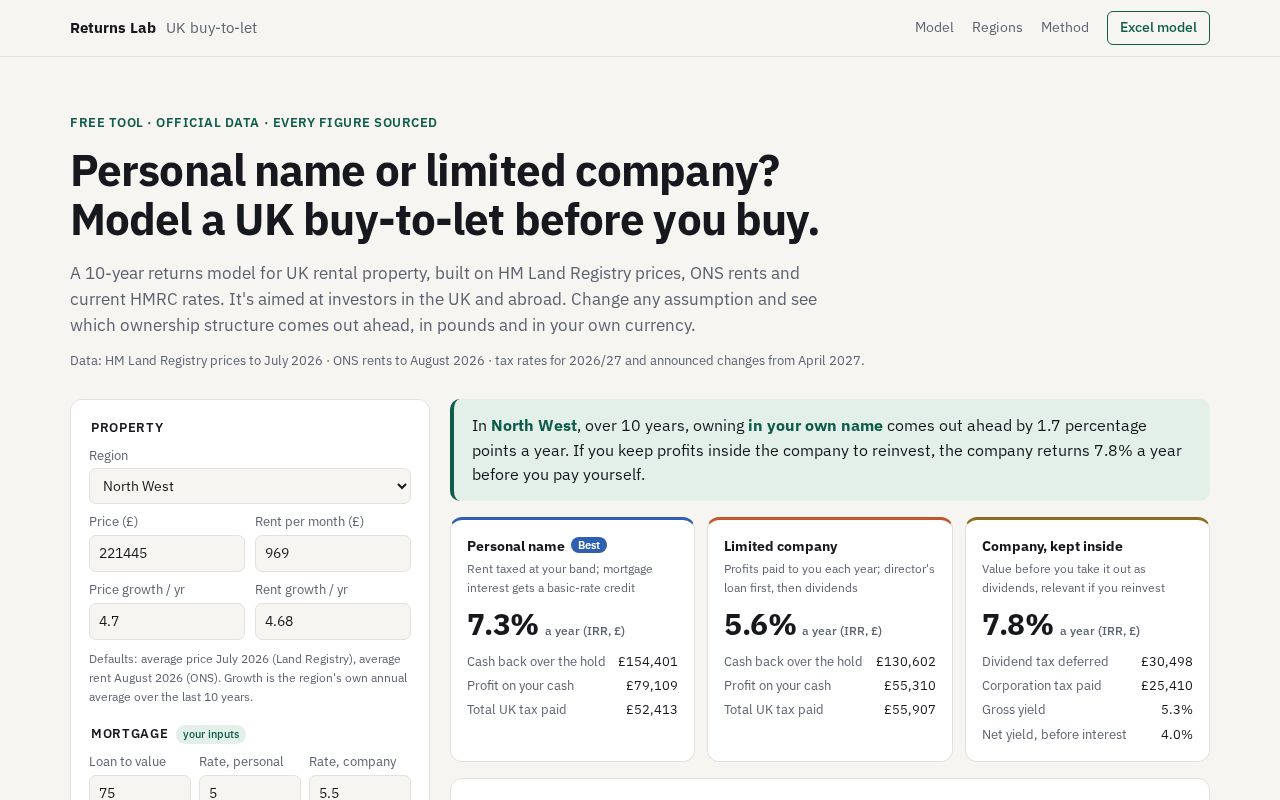This screenshot has height=800, width=1280.
Task: Click the 'in your own name' highlighted text
Action: [x=815, y=426]
